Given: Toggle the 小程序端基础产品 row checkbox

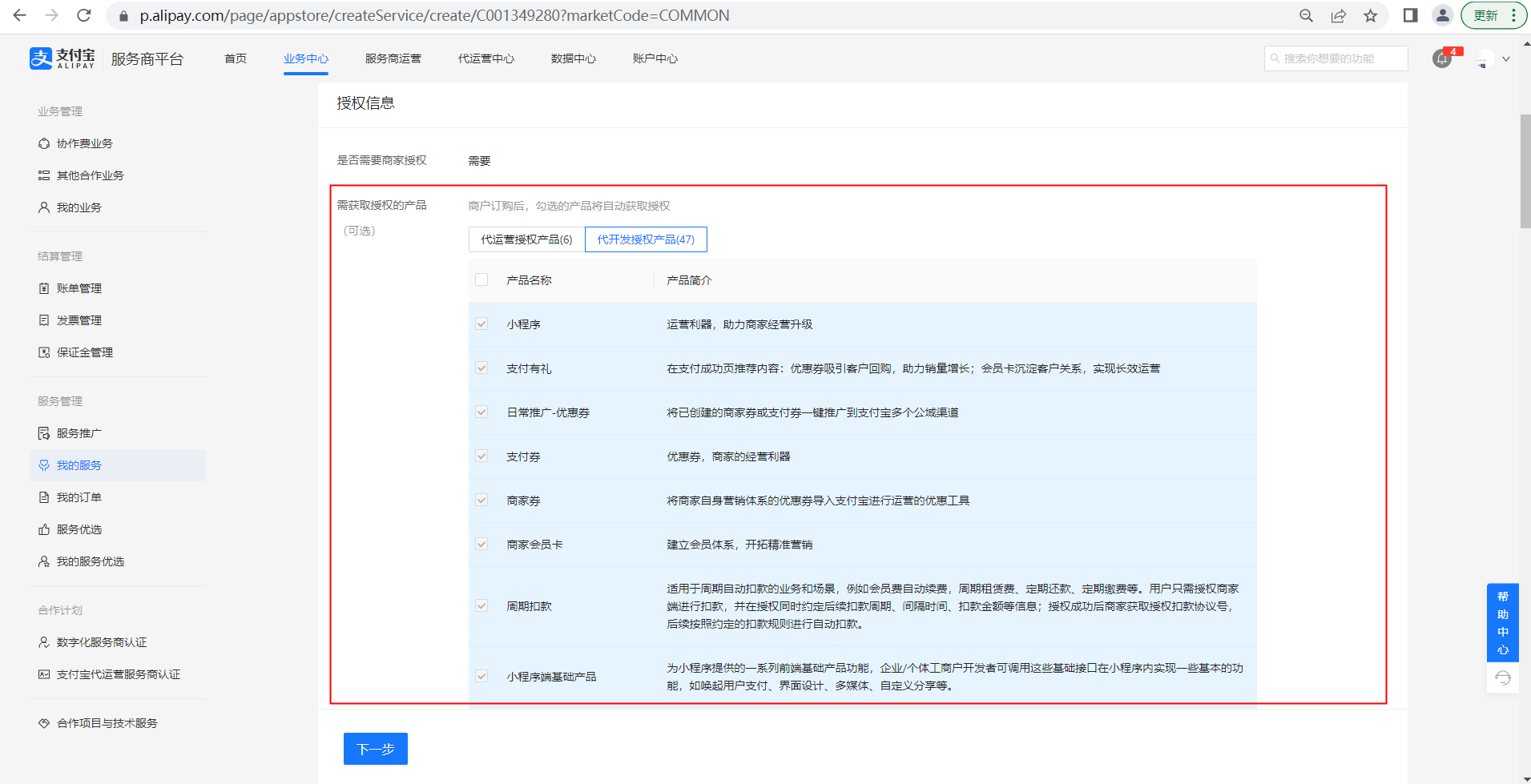Looking at the screenshot, I should [x=481, y=677].
